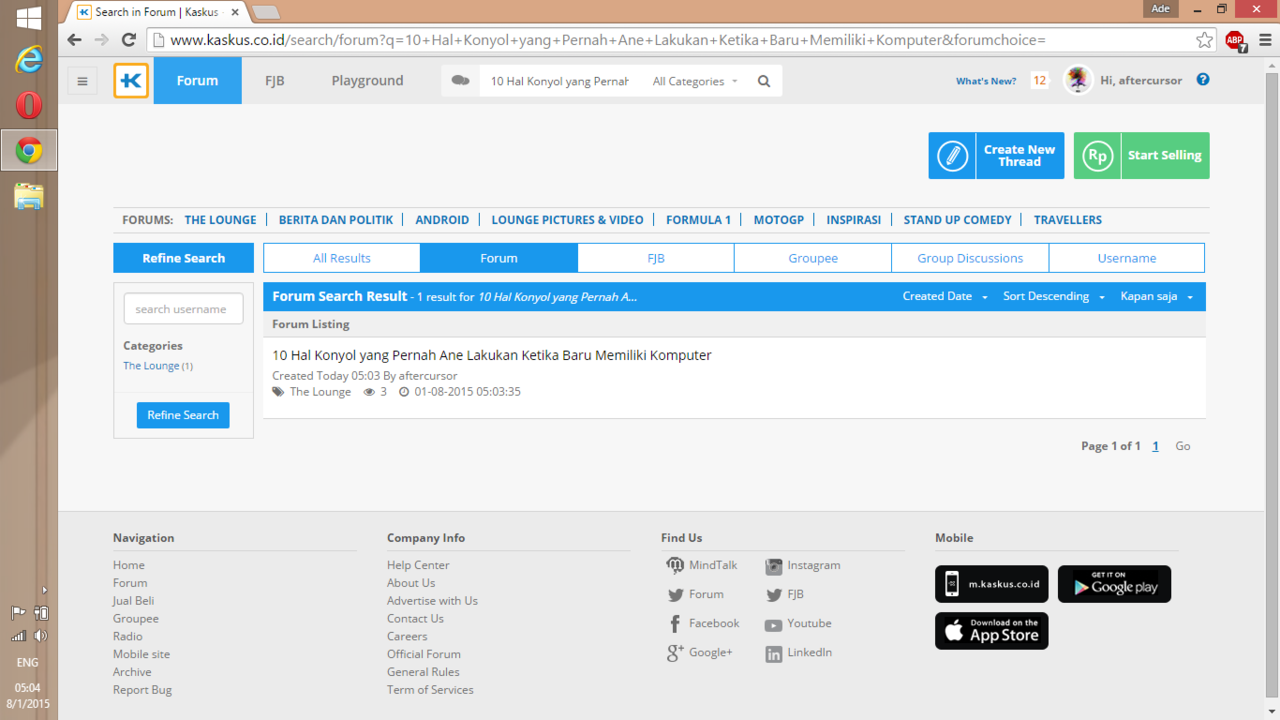Open the Username results tab
The image size is (1280, 720).
click(x=1127, y=258)
